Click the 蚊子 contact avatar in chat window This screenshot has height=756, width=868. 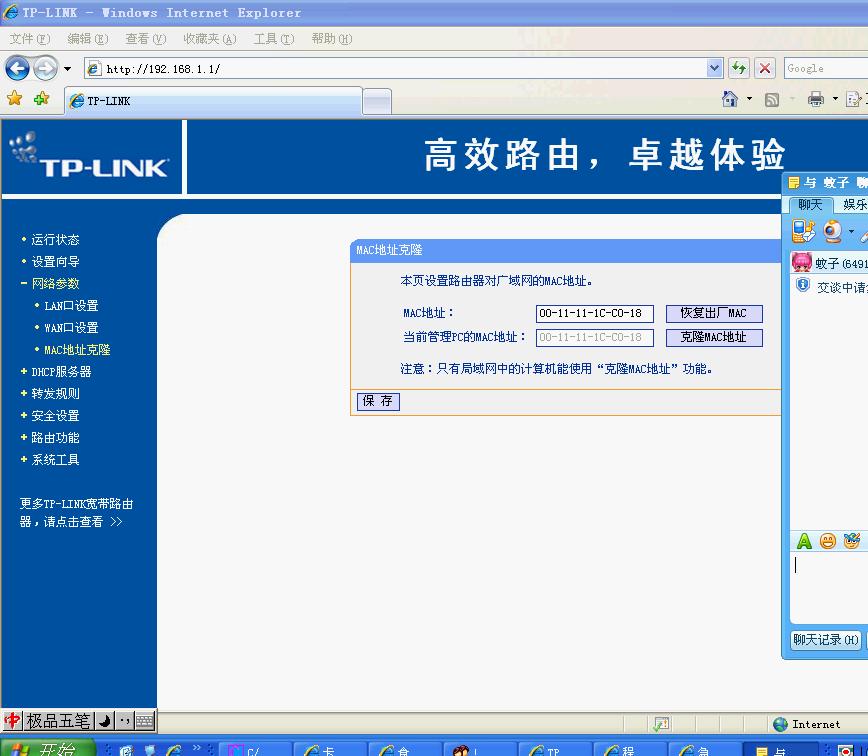point(801,262)
